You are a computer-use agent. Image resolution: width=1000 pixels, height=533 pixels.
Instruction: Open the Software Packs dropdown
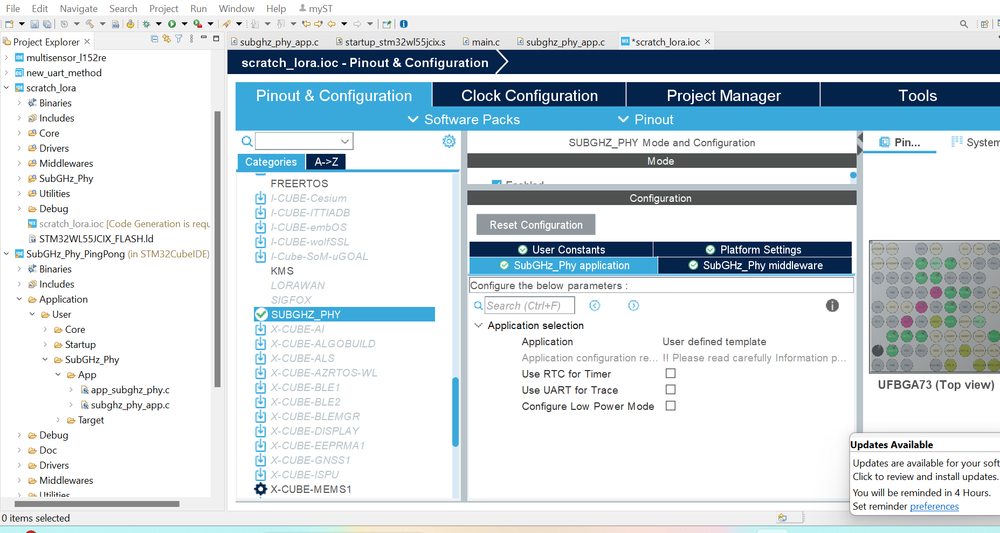[x=464, y=119]
